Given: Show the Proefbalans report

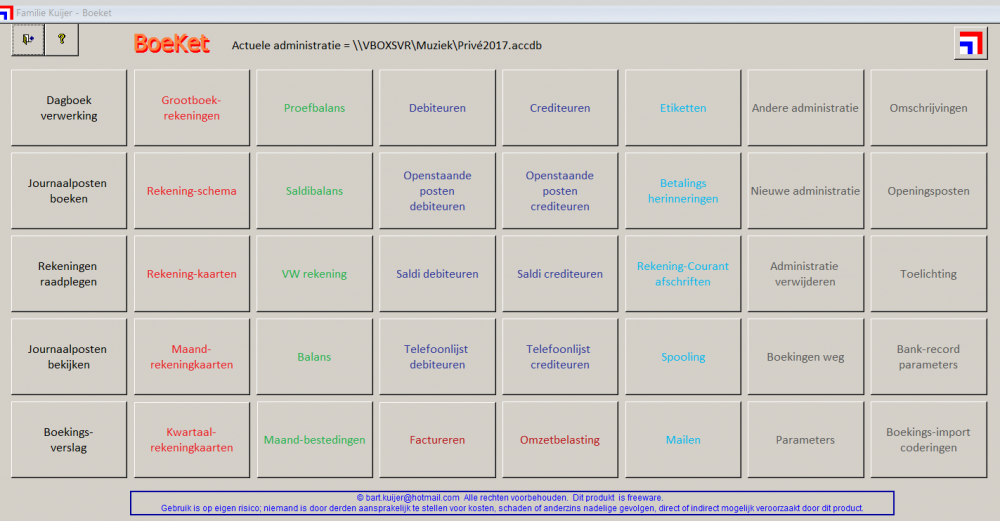Looking at the screenshot, I should pyautogui.click(x=314, y=108).
